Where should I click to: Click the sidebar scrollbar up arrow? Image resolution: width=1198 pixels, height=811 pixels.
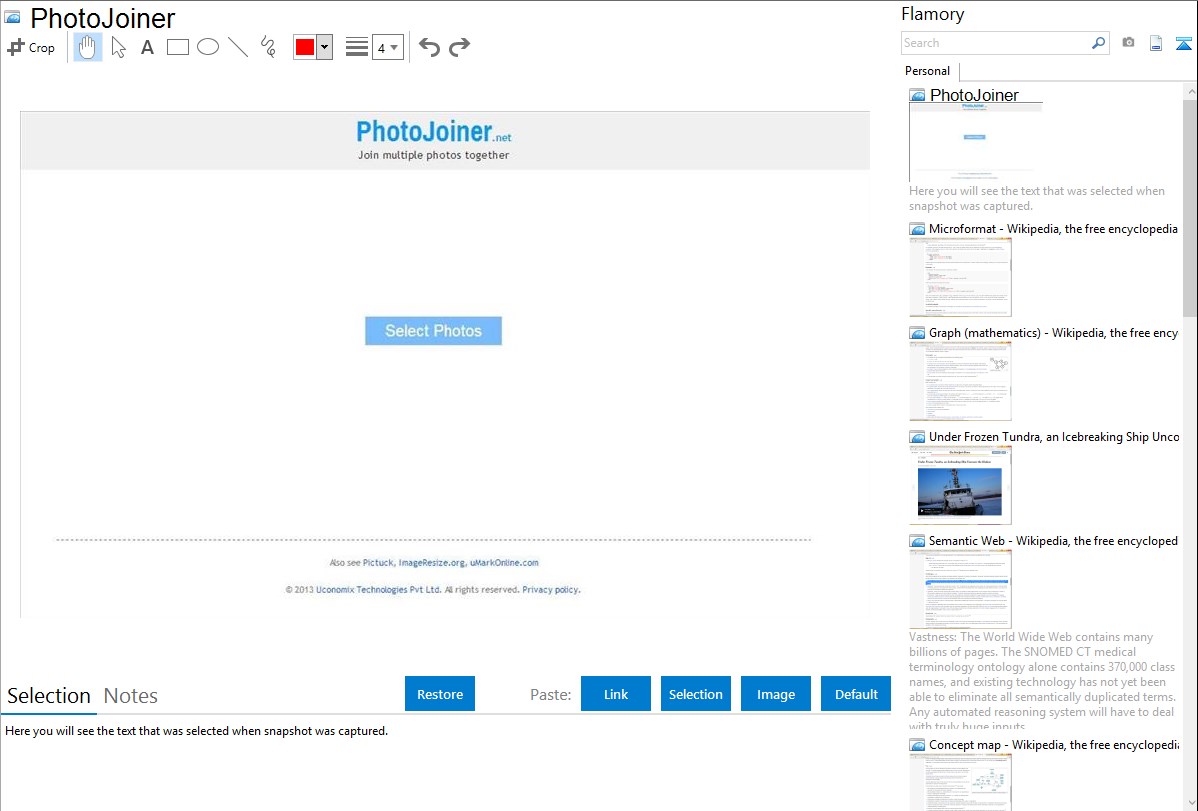[x=1191, y=91]
